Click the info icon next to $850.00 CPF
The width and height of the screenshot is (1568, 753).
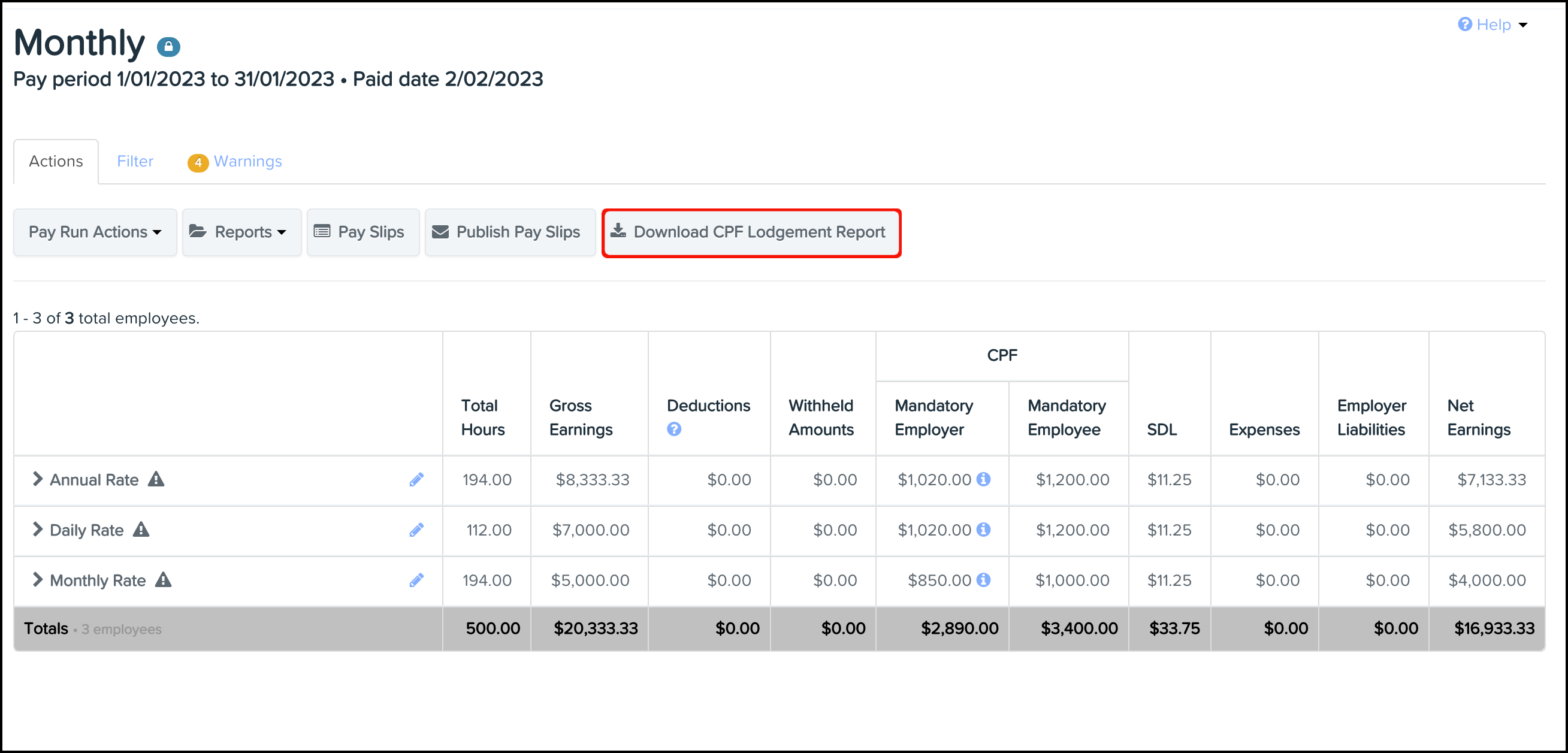coord(984,580)
